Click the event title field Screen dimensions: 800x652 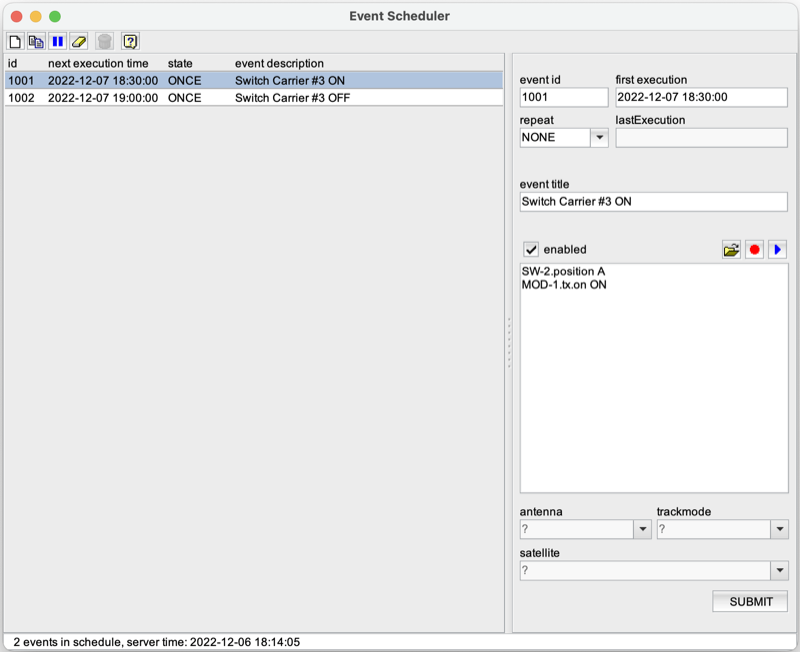[652, 201]
